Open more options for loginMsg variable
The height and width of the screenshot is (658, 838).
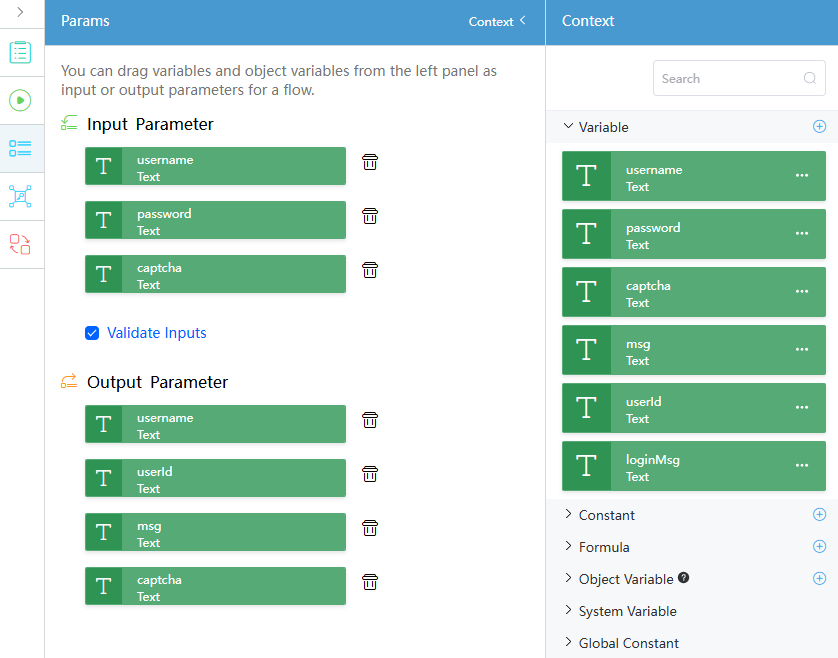point(802,466)
